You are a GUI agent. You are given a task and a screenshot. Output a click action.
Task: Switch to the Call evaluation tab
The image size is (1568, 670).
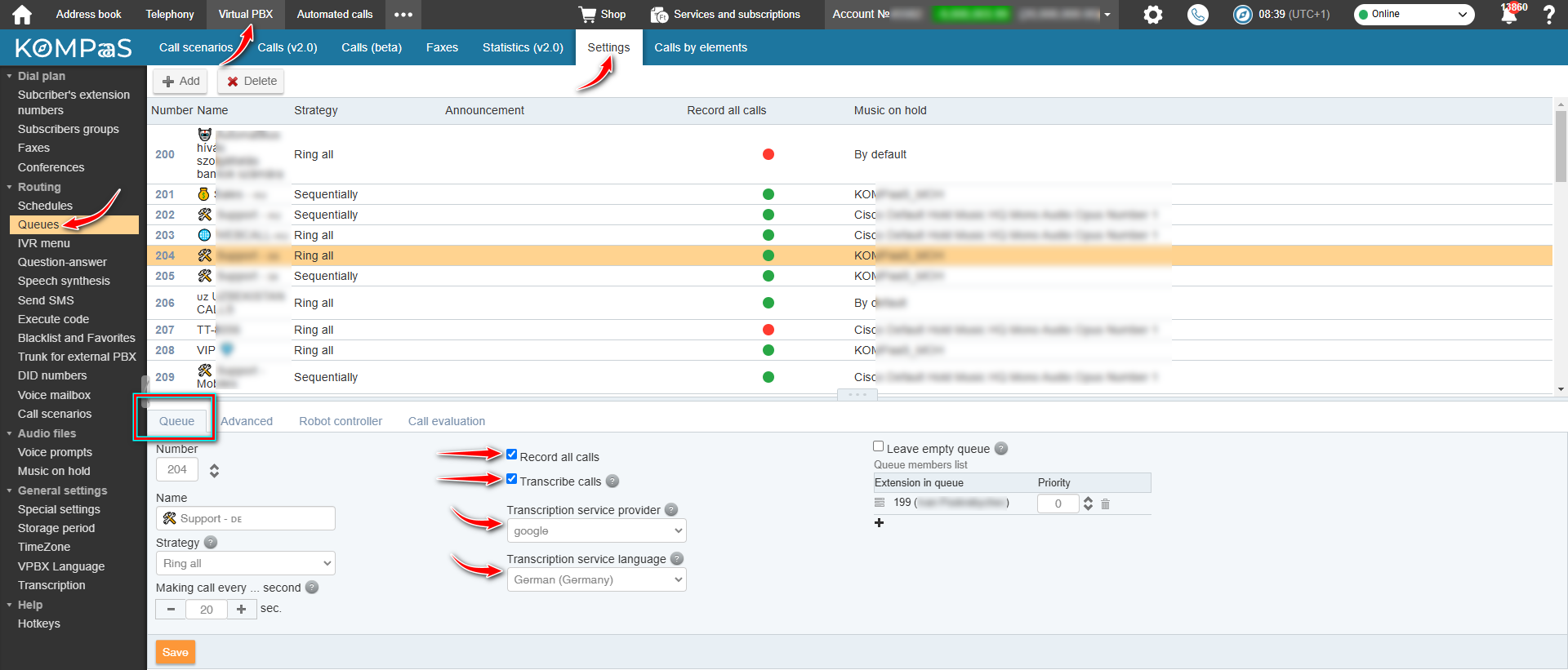[447, 421]
